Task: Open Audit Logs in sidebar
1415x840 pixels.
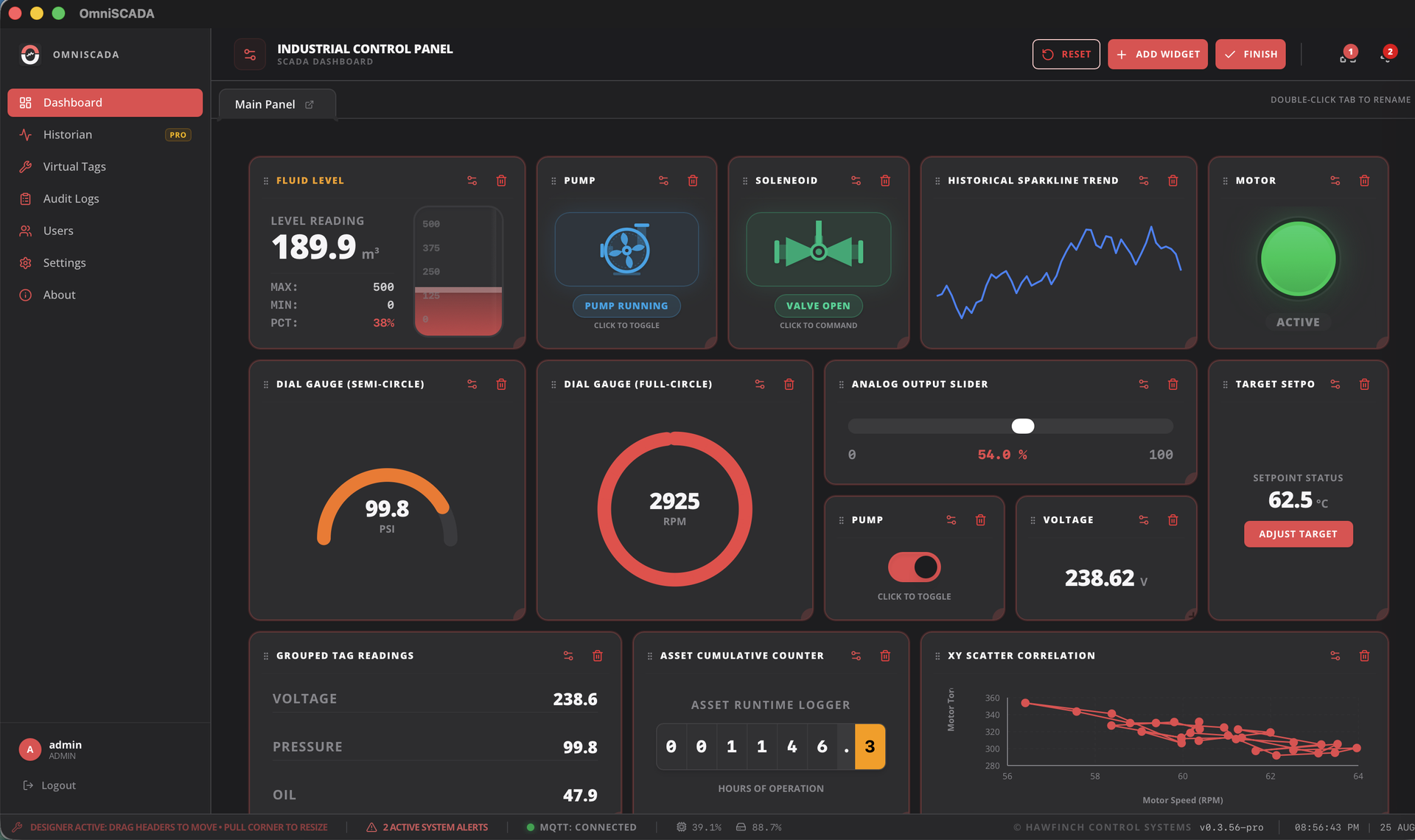Action: coord(105,199)
